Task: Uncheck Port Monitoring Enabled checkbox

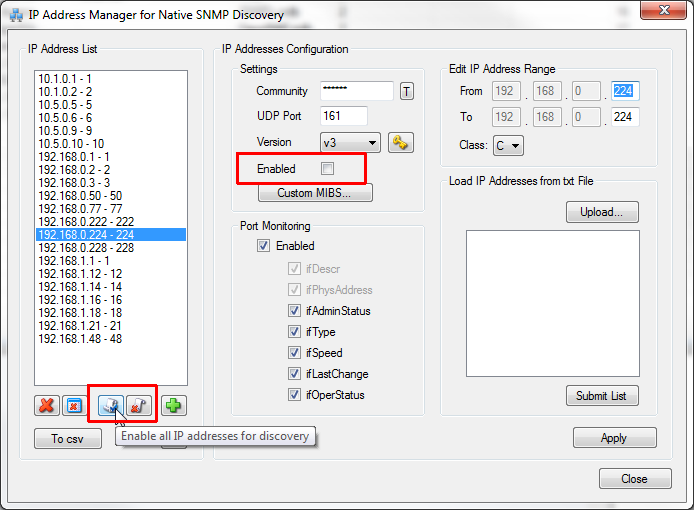Action: 264,245
